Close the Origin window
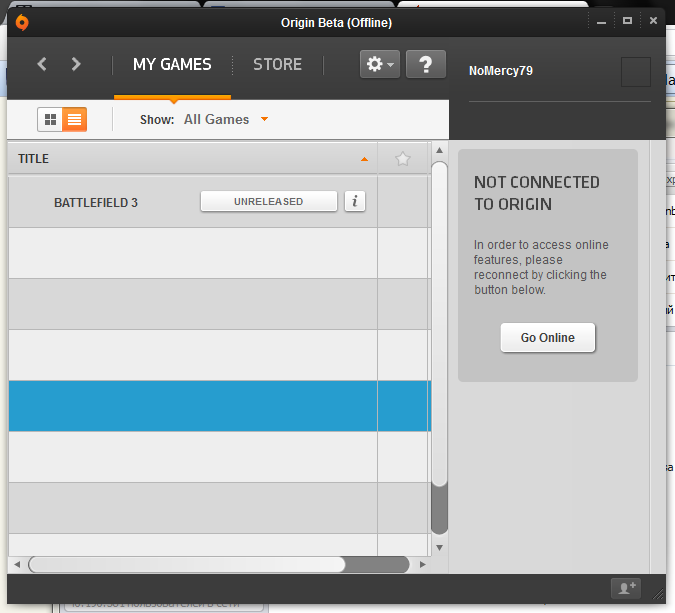The height and width of the screenshot is (613, 675). click(653, 21)
